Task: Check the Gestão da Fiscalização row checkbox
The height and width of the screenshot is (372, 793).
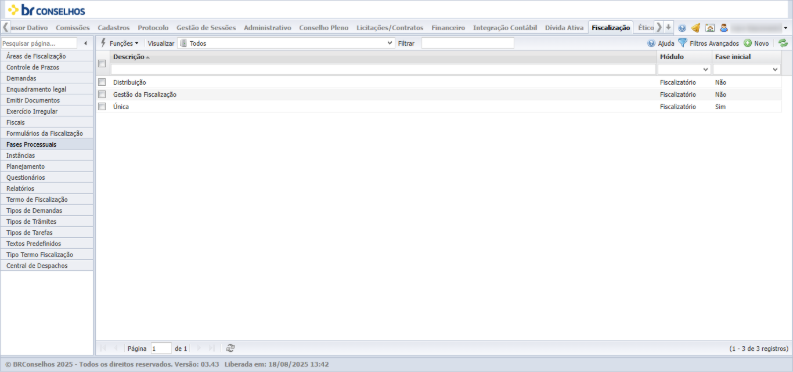Action: coord(102,94)
